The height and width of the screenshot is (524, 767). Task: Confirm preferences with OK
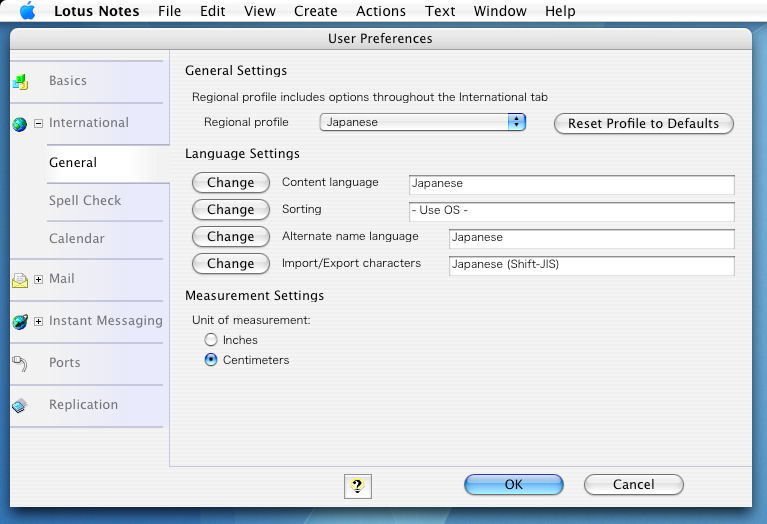pos(514,484)
